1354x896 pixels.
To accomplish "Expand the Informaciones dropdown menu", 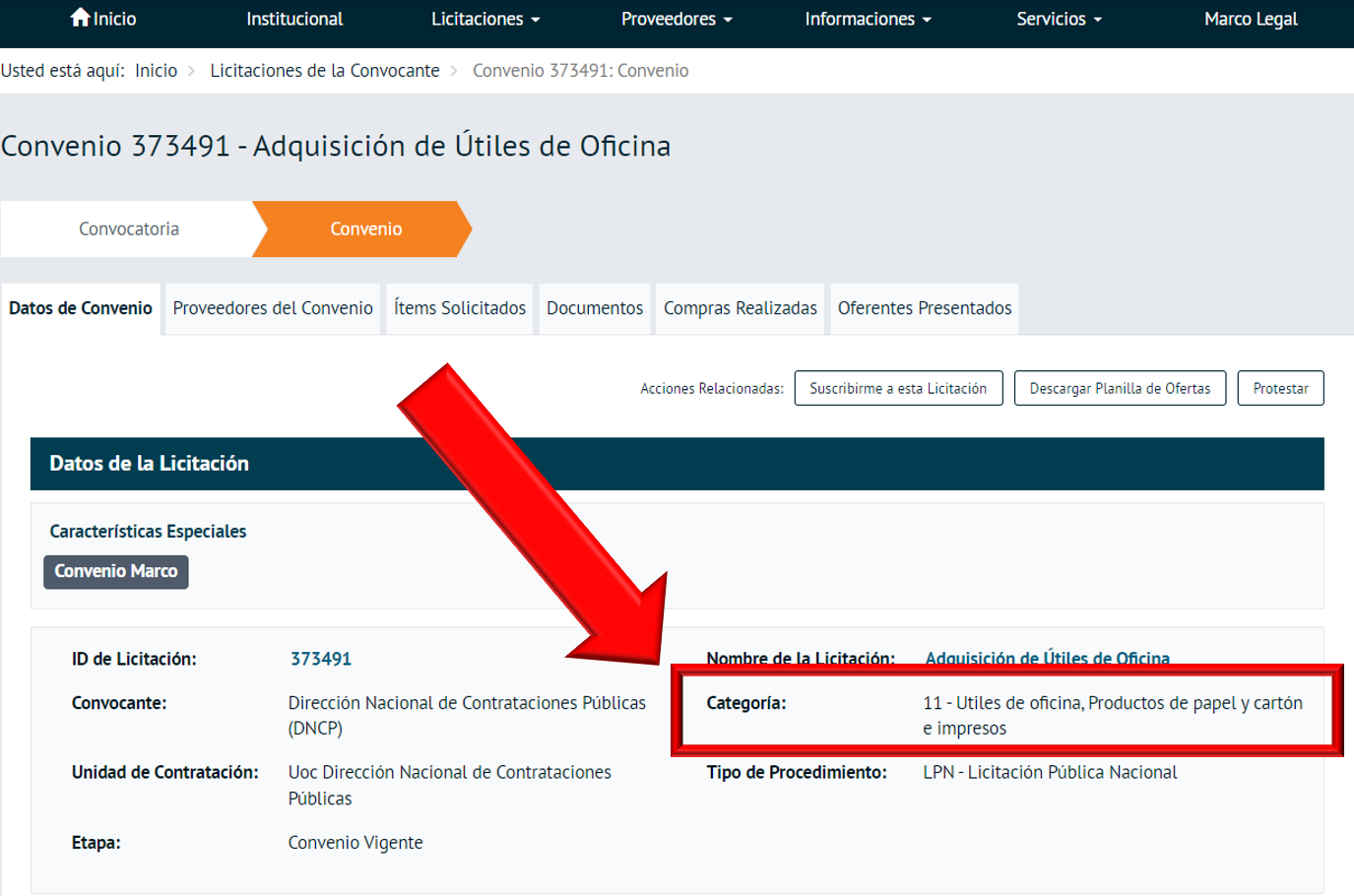I will point(868,19).
